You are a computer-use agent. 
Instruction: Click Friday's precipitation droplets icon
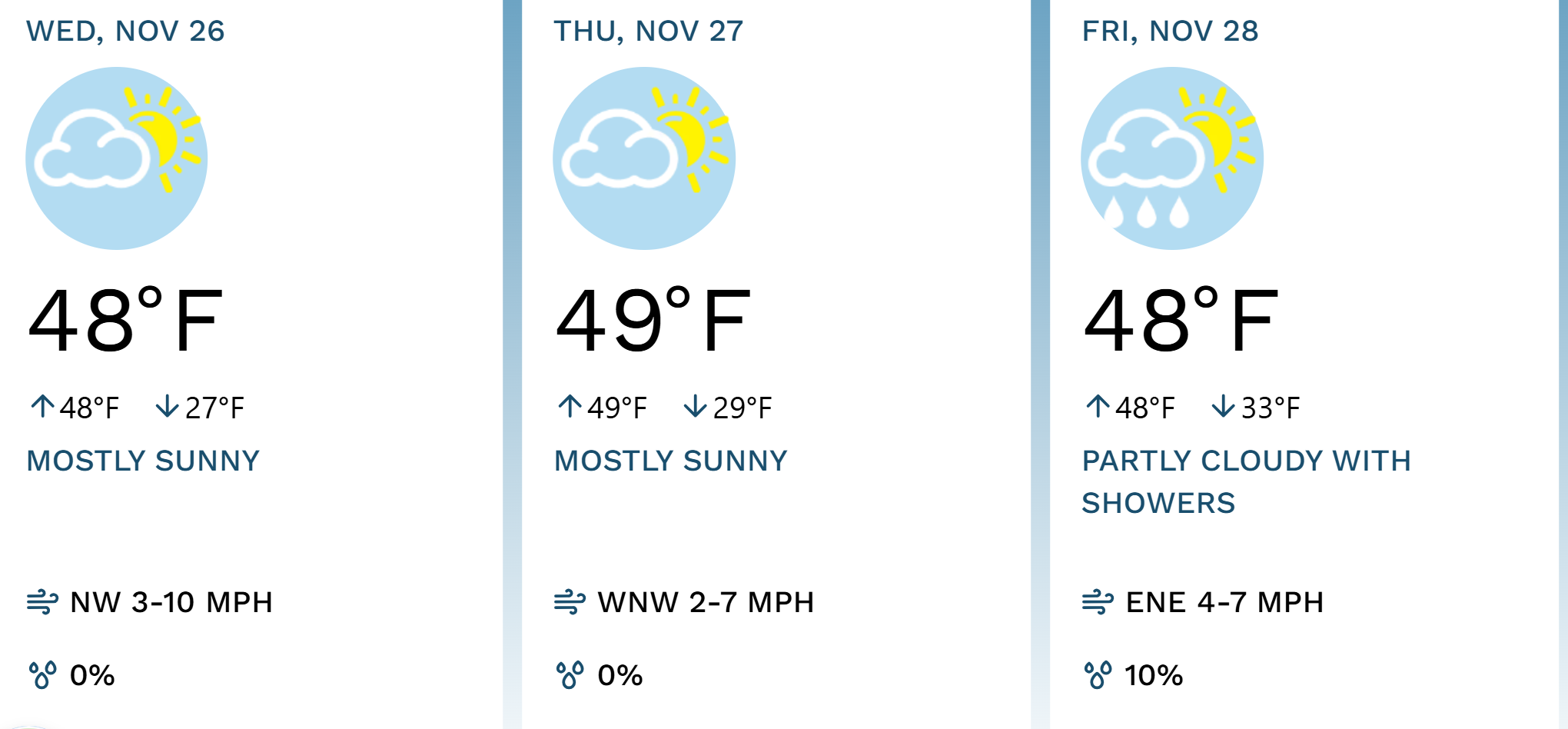(1098, 675)
